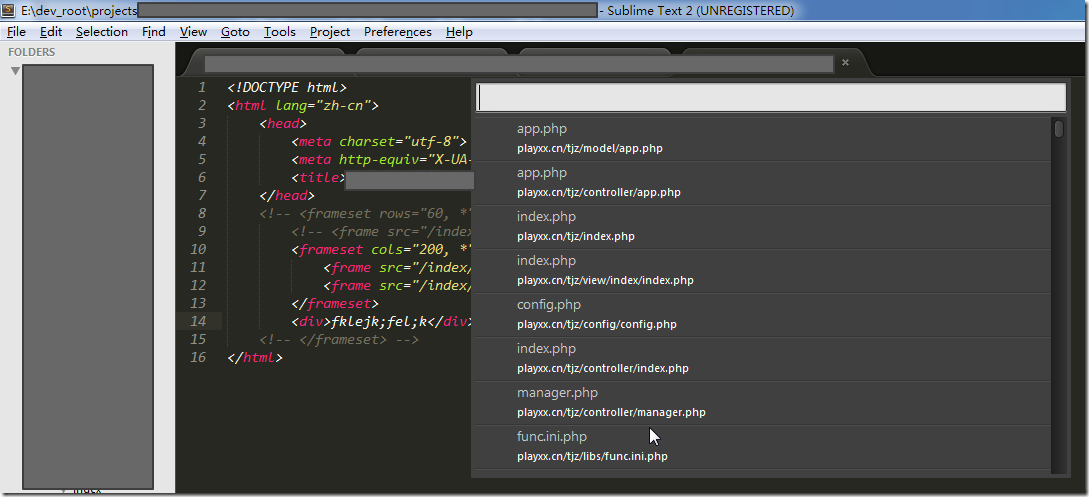This screenshot has width=1089, height=497.
Task: Open the Help menu
Action: point(459,32)
